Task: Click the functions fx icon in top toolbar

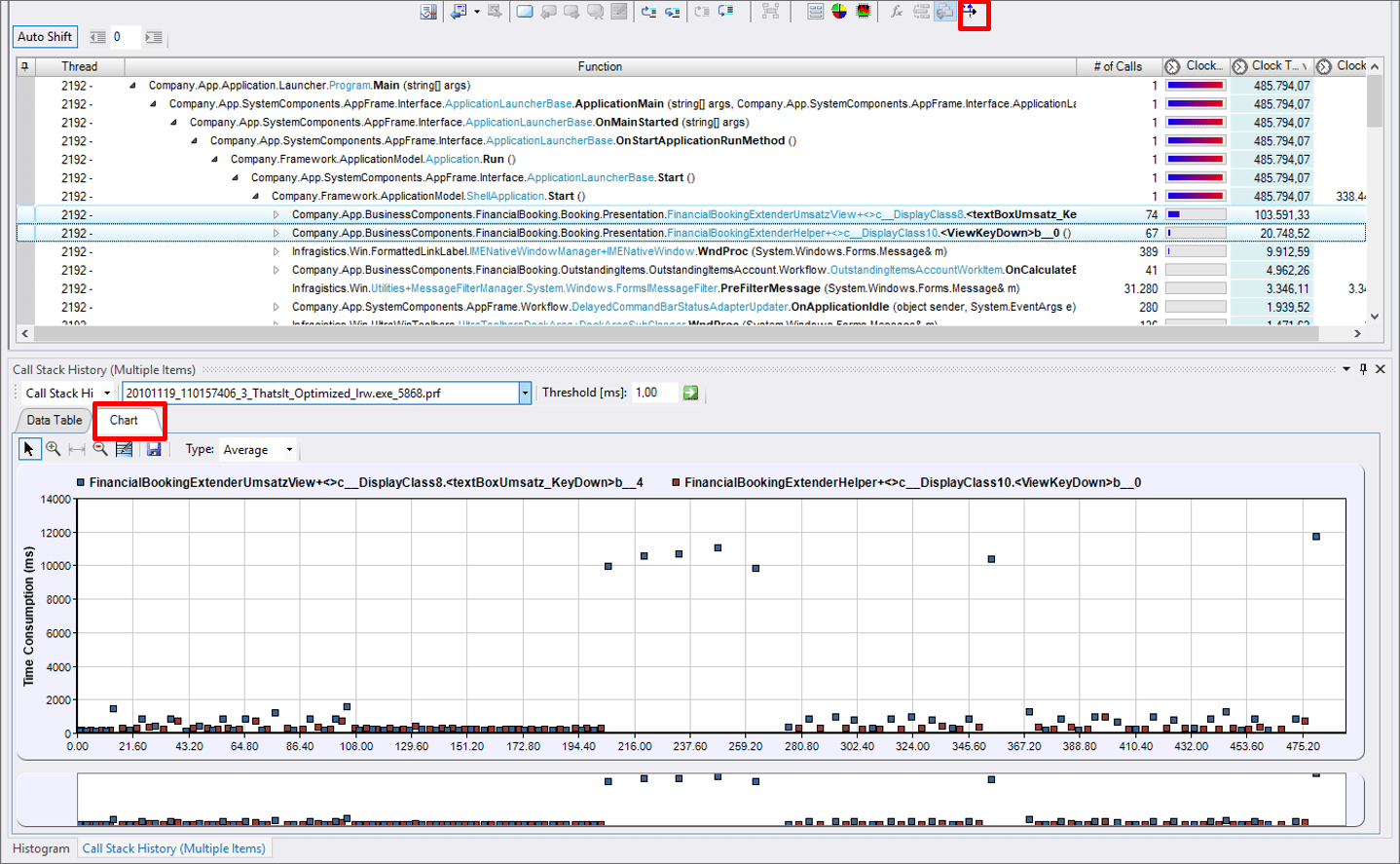Action: coord(897,12)
